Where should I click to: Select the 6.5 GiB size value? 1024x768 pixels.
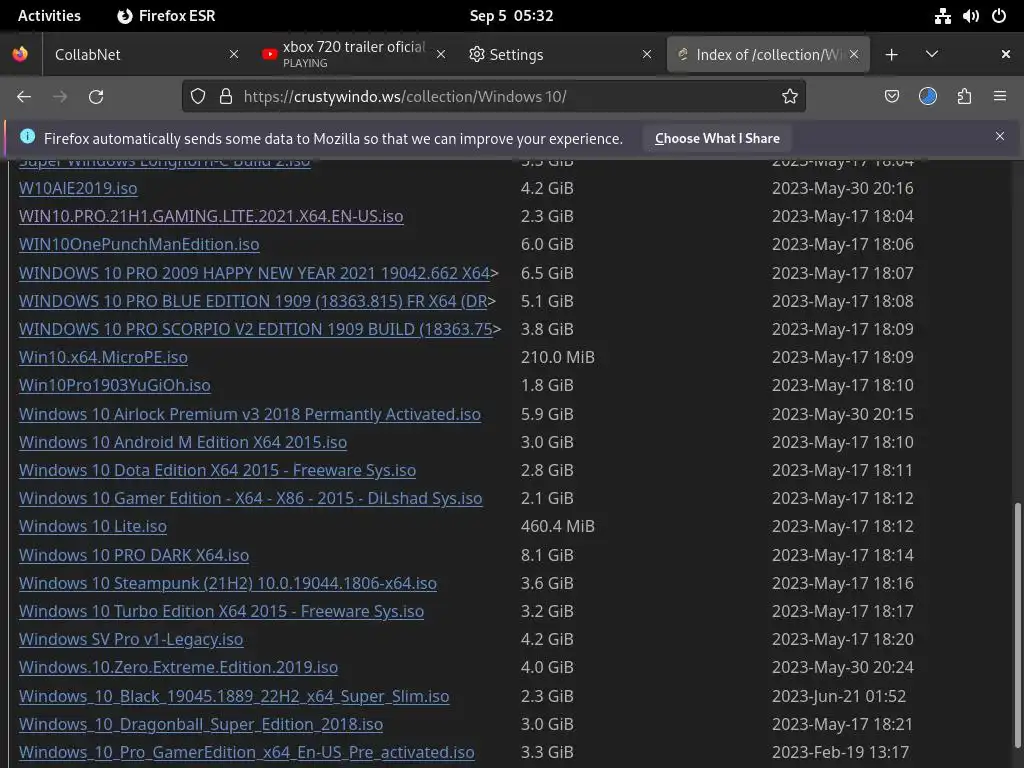pos(547,273)
